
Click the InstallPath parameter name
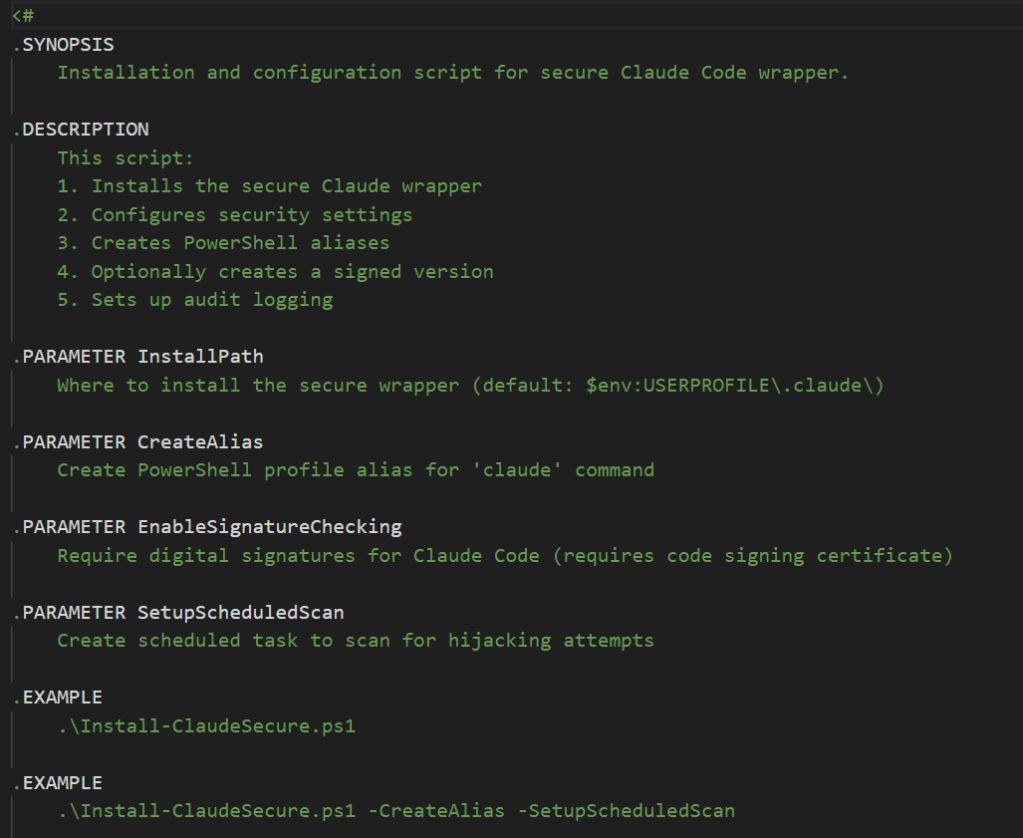[x=200, y=357]
